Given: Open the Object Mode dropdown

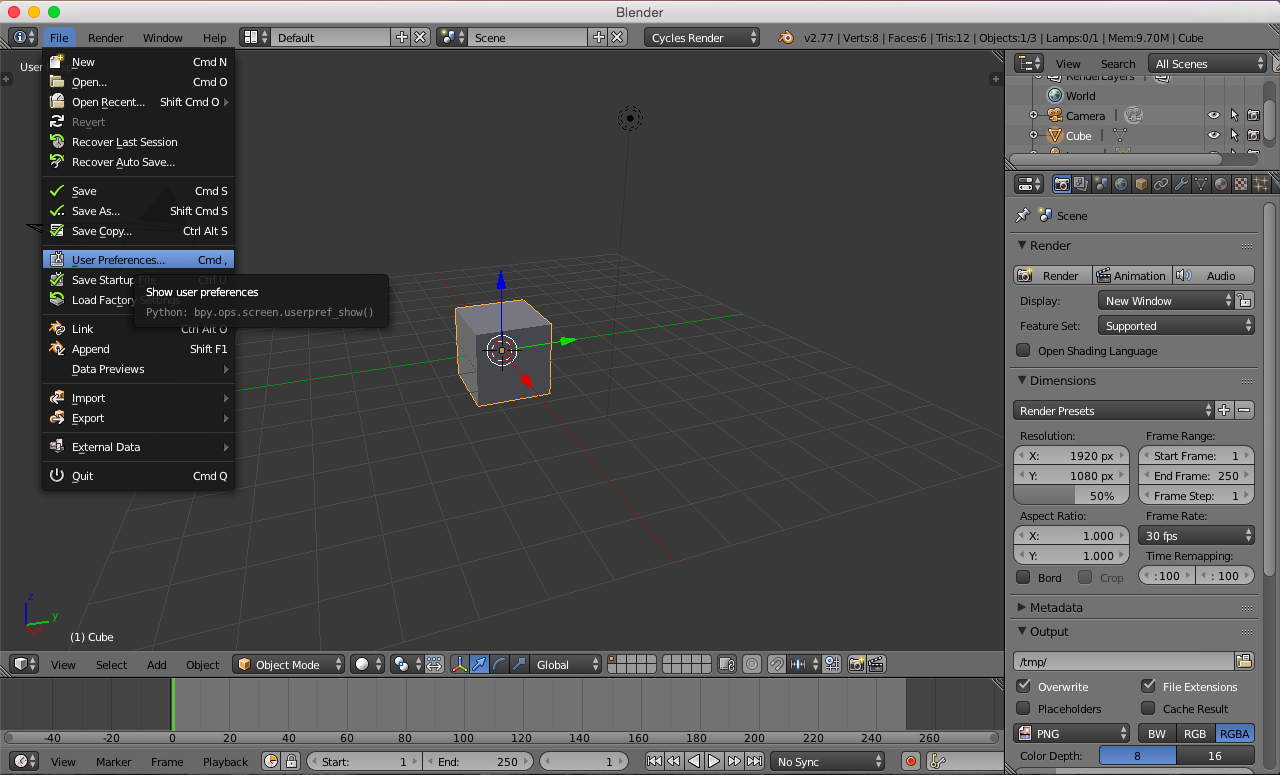Looking at the screenshot, I should (289, 664).
